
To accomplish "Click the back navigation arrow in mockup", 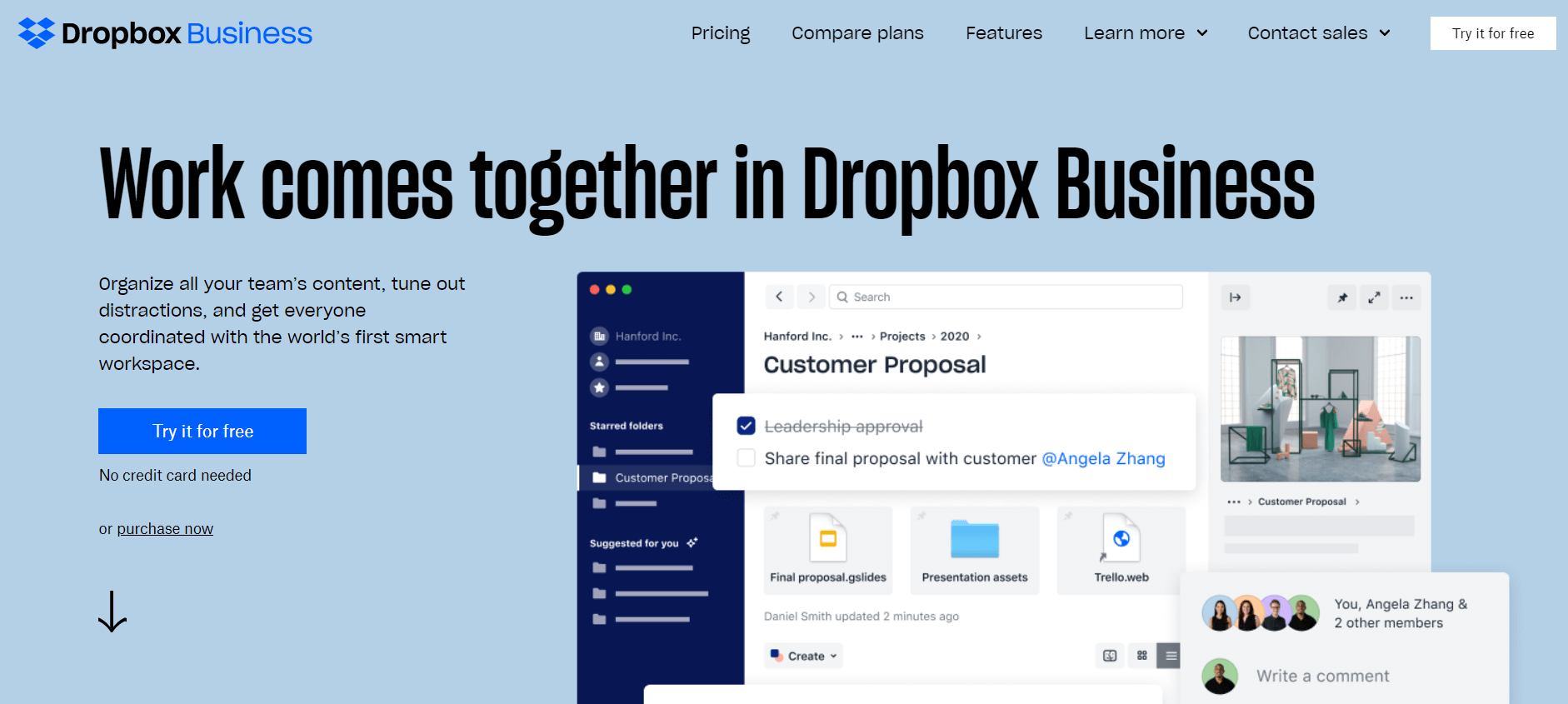I will (779, 297).
